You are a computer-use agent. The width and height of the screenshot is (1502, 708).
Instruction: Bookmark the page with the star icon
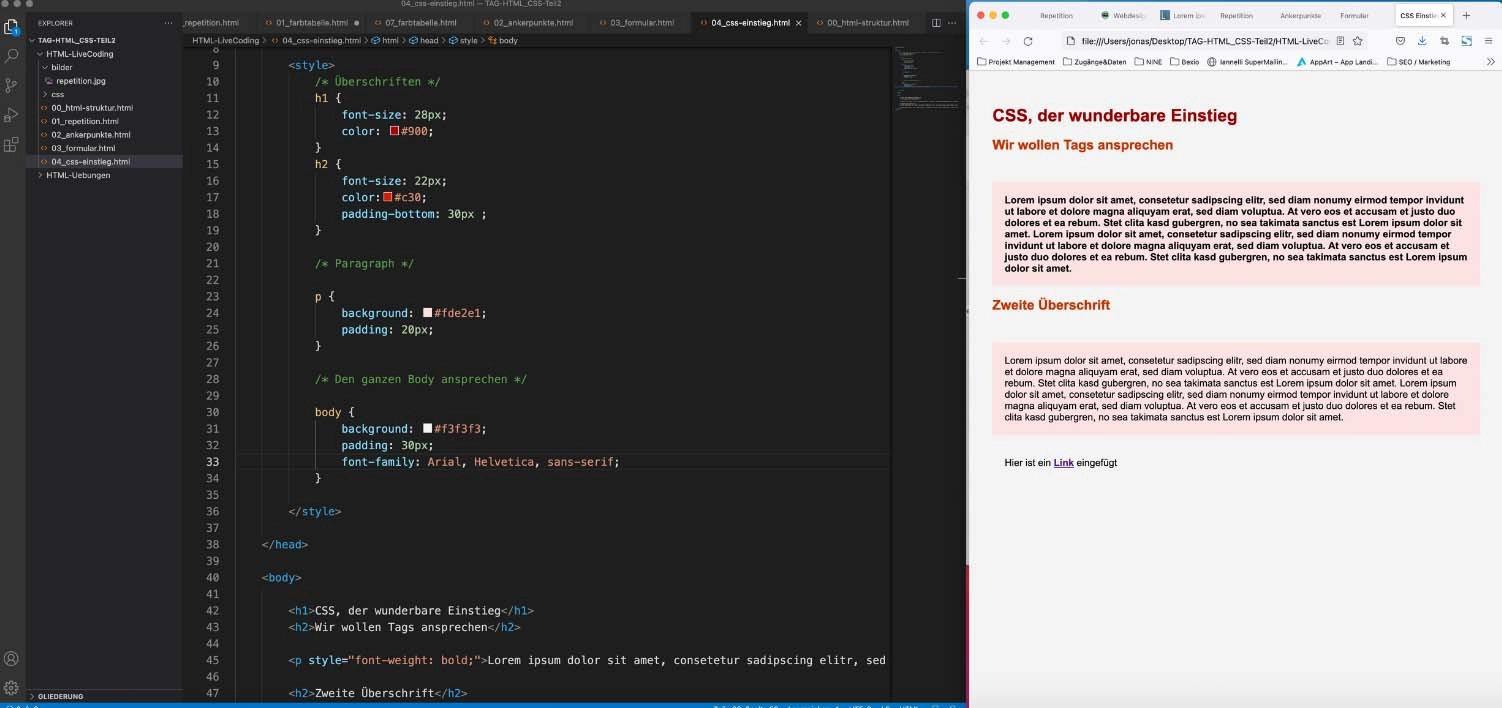pyautogui.click(x=1358, y=41)
